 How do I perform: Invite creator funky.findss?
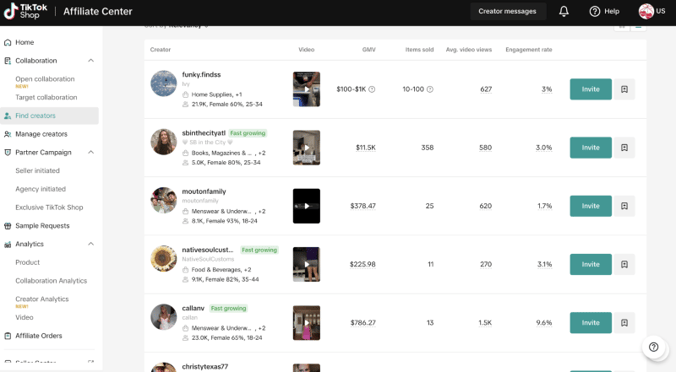tap(591, 89)
